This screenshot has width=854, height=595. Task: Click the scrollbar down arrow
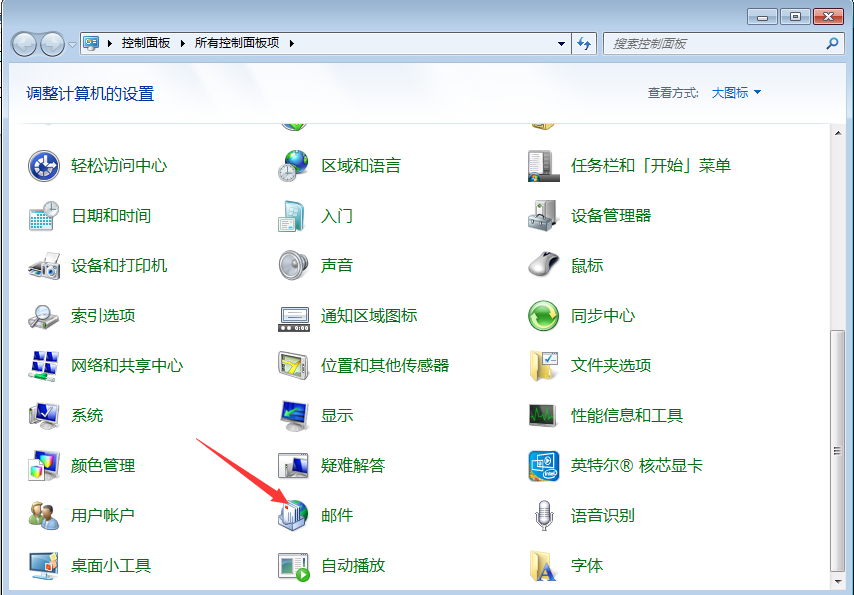click(838, 582)
